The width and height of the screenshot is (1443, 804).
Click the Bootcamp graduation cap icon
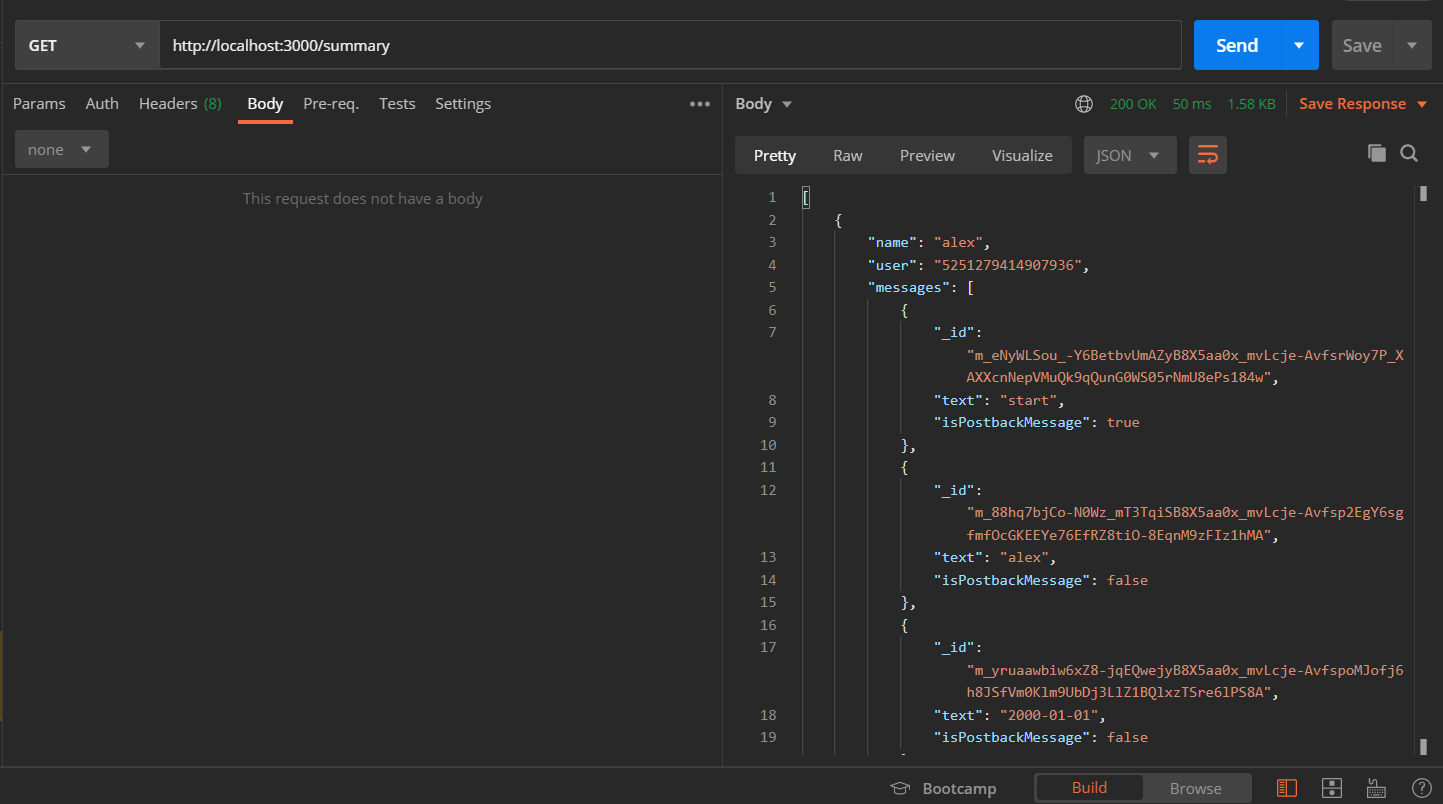[900, 788]
